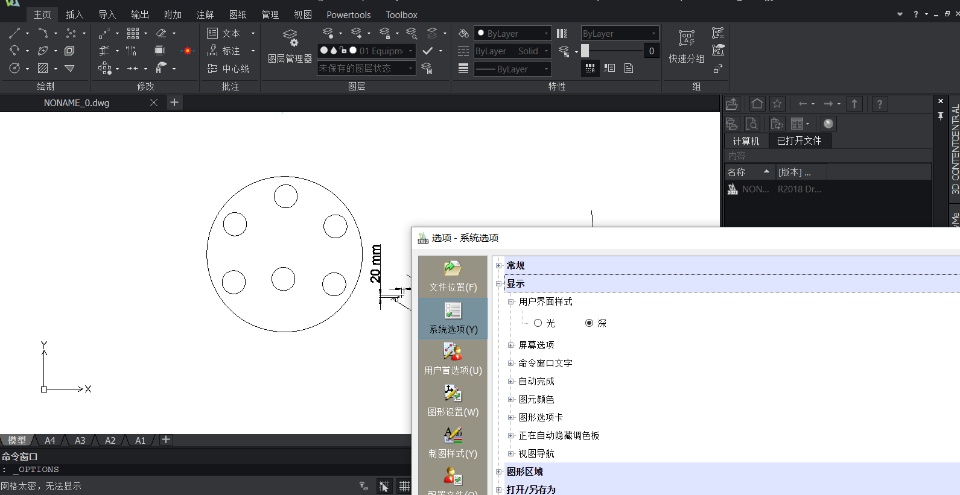Select the Eraser delete tool

pos(161,33)
